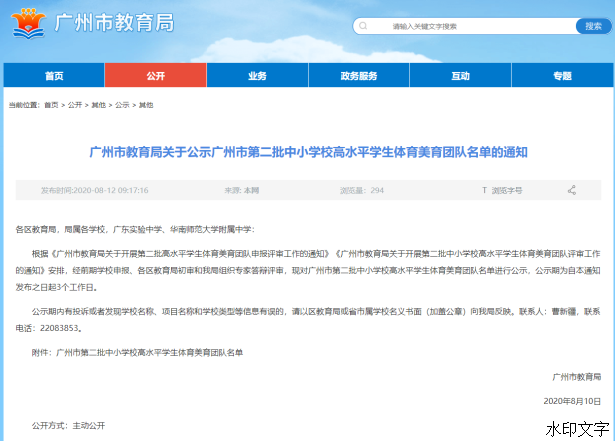Screen dimensions: 615x441
Task: Click the salutation line 各区教育局
Action: (135, 230)
